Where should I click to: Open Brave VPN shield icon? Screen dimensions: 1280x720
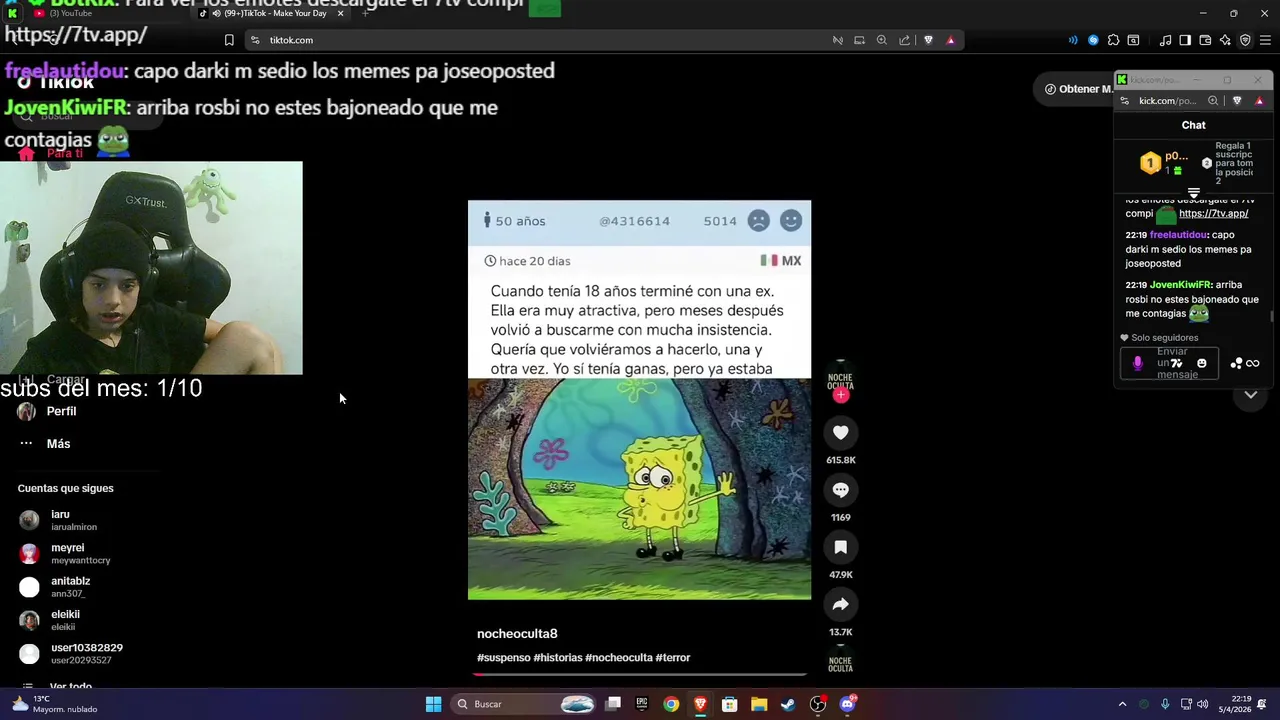1245,40
